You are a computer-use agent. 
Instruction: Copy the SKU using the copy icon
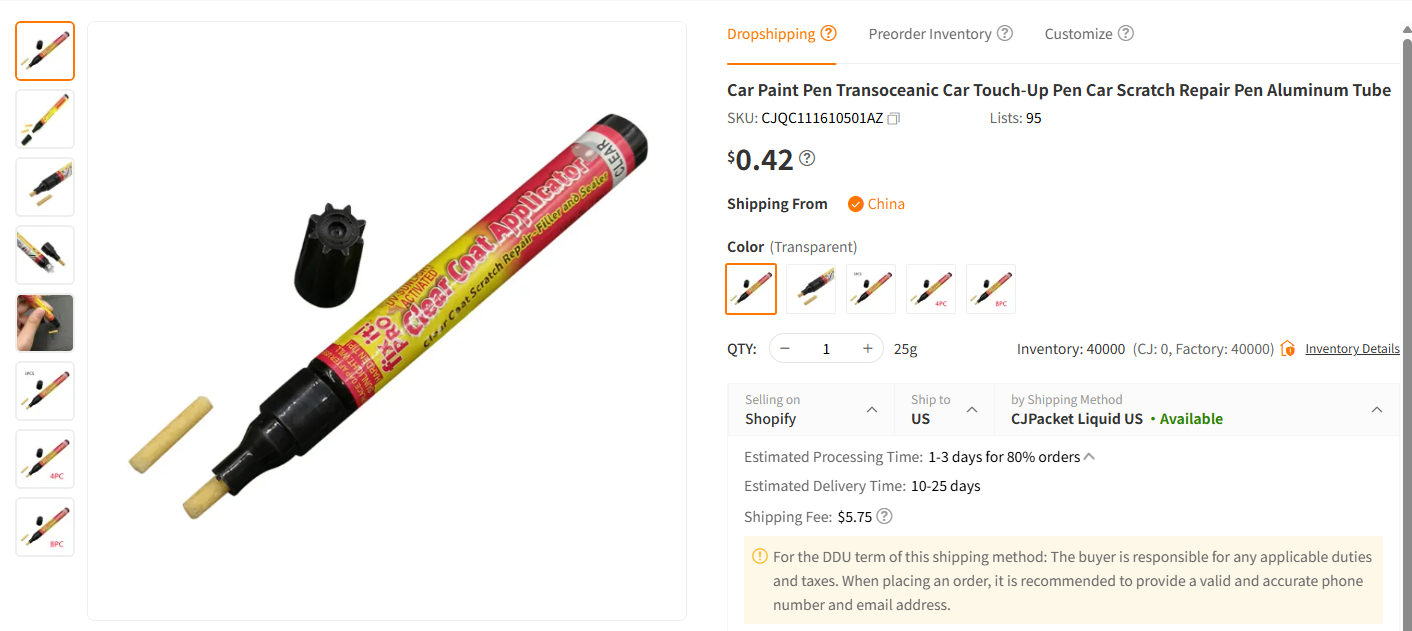click(893, 118)
